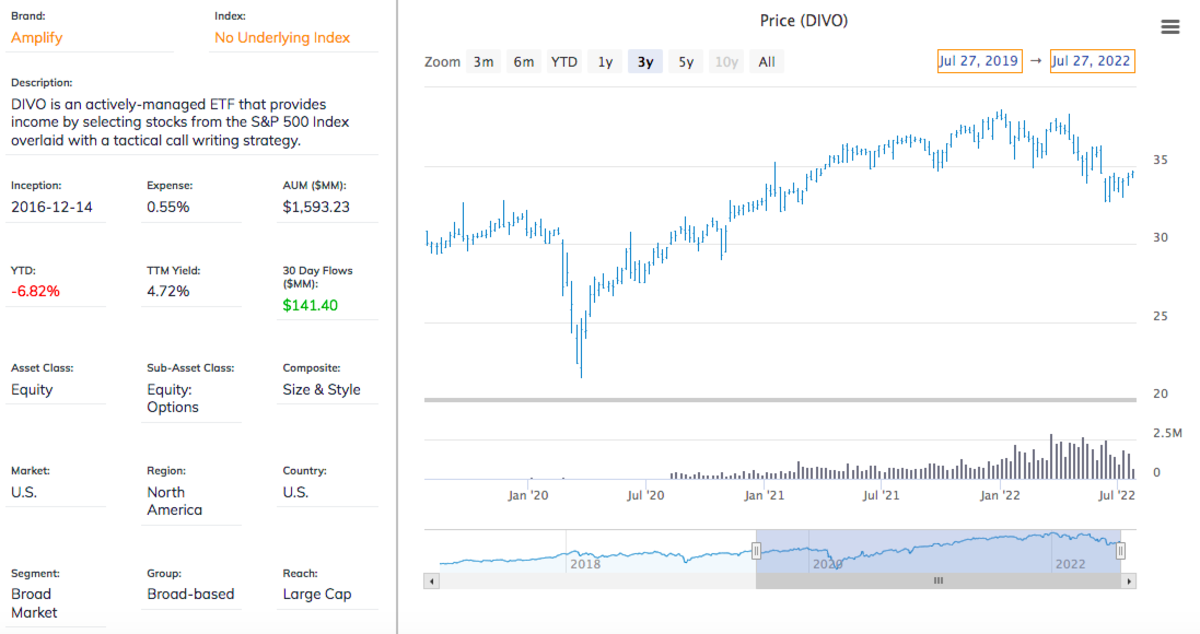
Task: Edit the Jul 27, 2019 start date
Action: [978, 61]
